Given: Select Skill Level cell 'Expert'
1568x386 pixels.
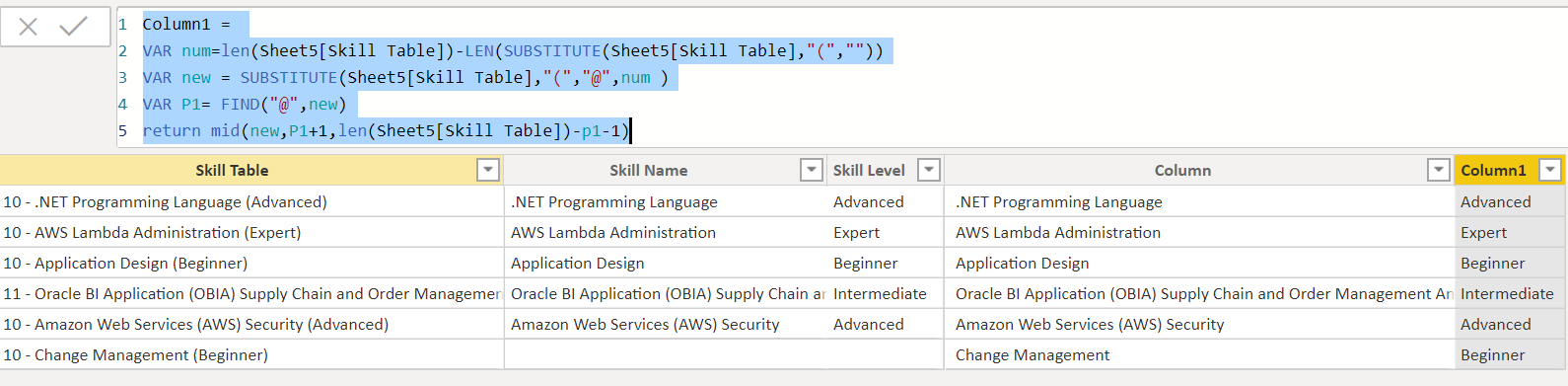Looking at the screenshot, I should [x=886, y=232].
